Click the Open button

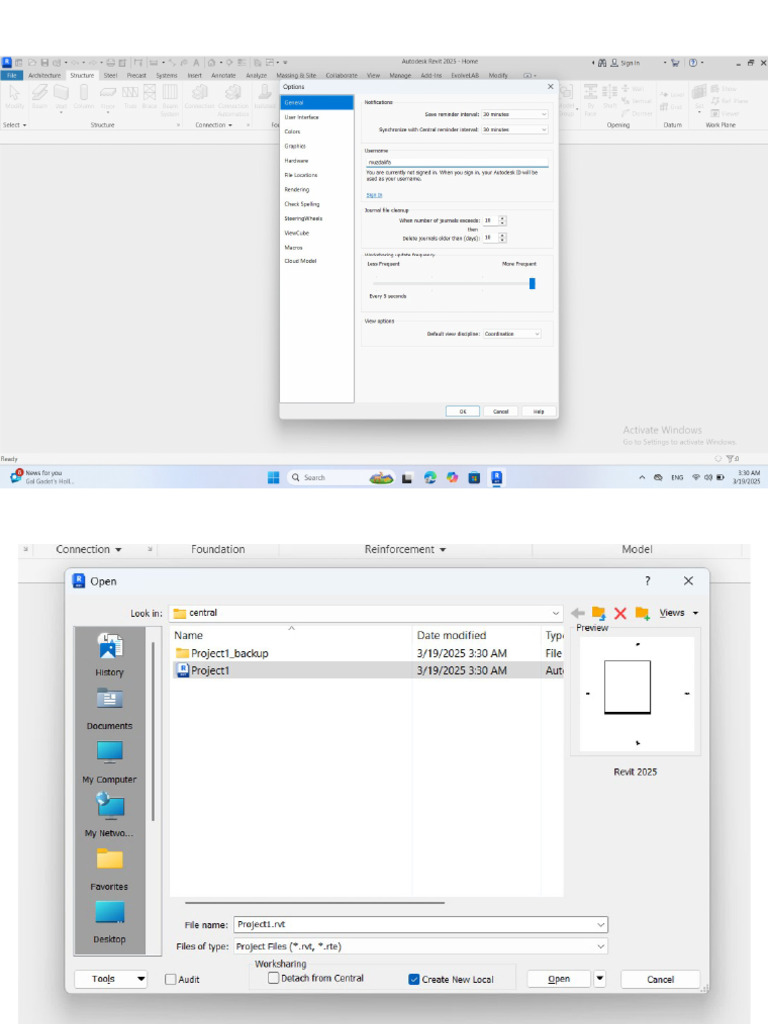[x=558, y=979]
